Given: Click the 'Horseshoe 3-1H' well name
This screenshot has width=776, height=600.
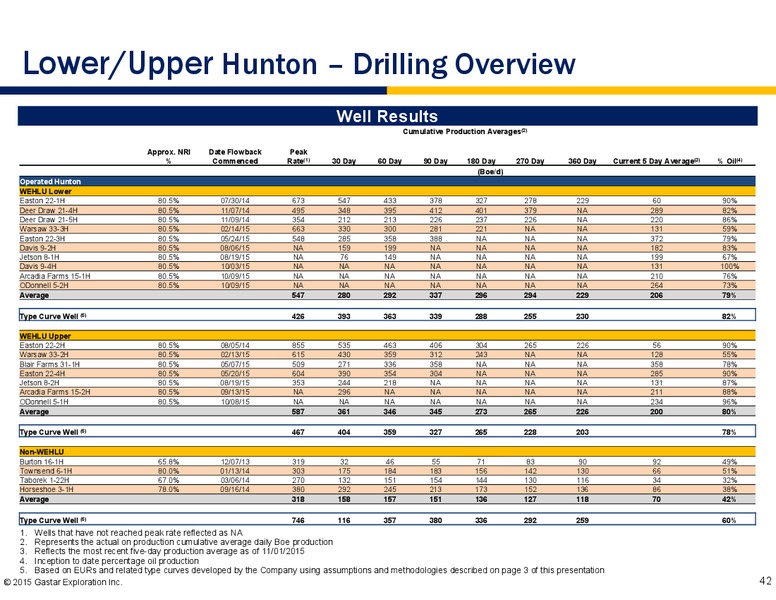Looking at the screenshot, I should (x=47, y=490).
